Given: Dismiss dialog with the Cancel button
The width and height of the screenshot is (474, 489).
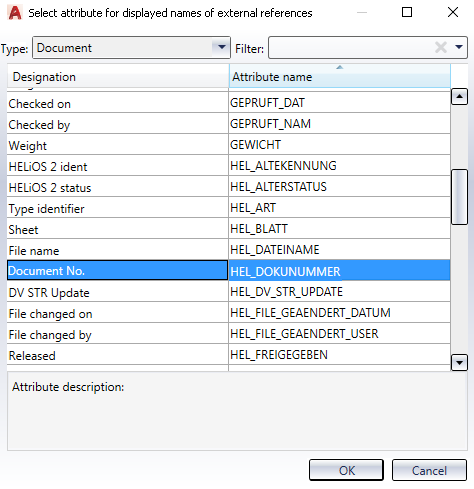Looking at the screenshot, I should tap(429, 470).
